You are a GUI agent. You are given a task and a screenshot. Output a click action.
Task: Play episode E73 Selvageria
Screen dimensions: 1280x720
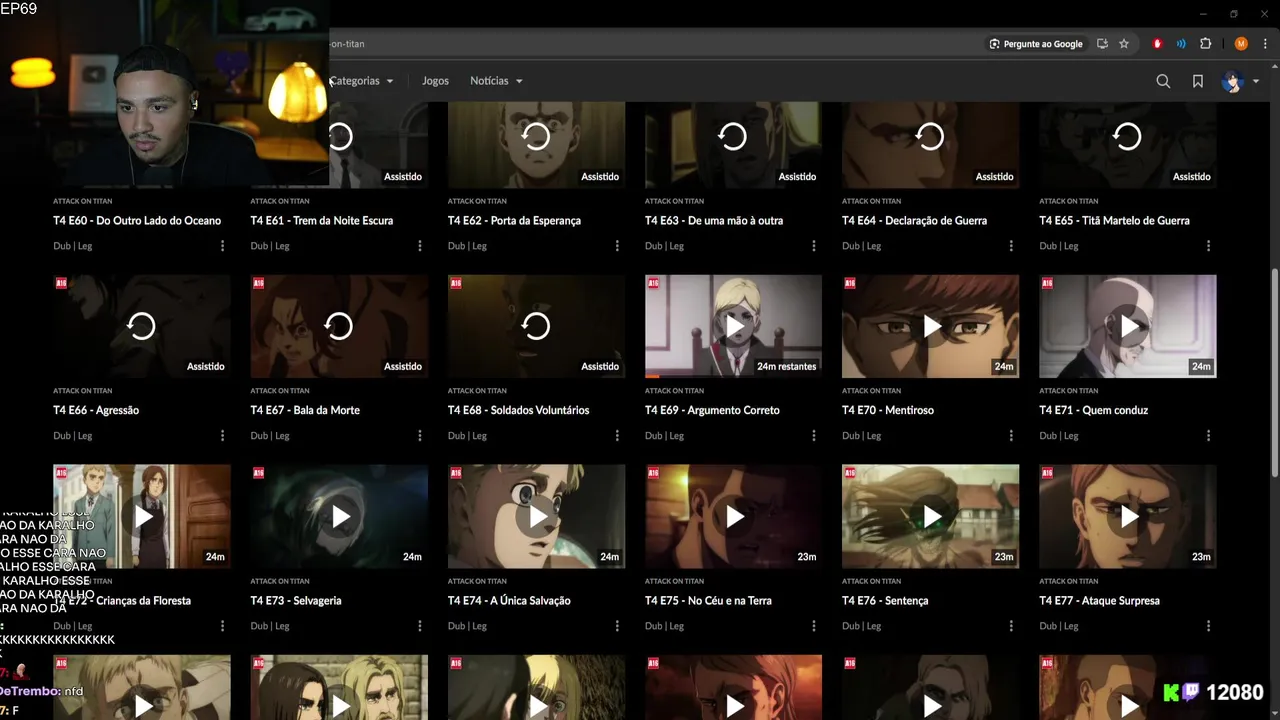tap(339, 516)
